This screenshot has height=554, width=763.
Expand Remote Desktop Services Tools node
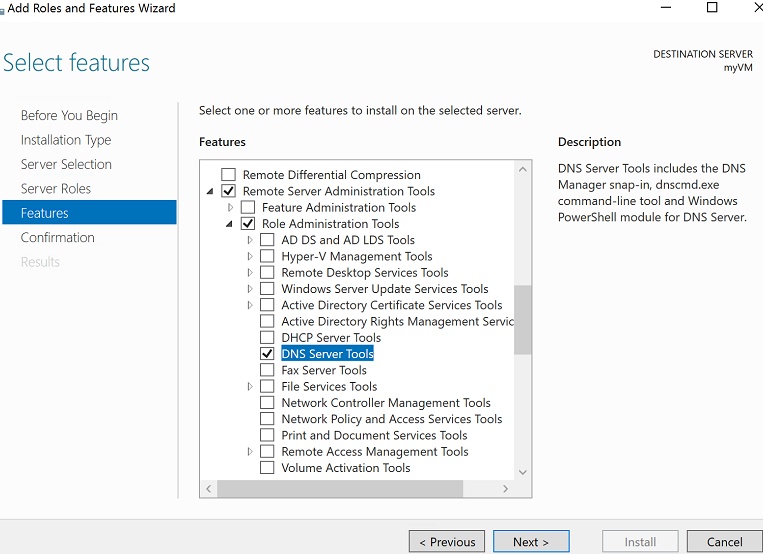click(x=250, y=273)
